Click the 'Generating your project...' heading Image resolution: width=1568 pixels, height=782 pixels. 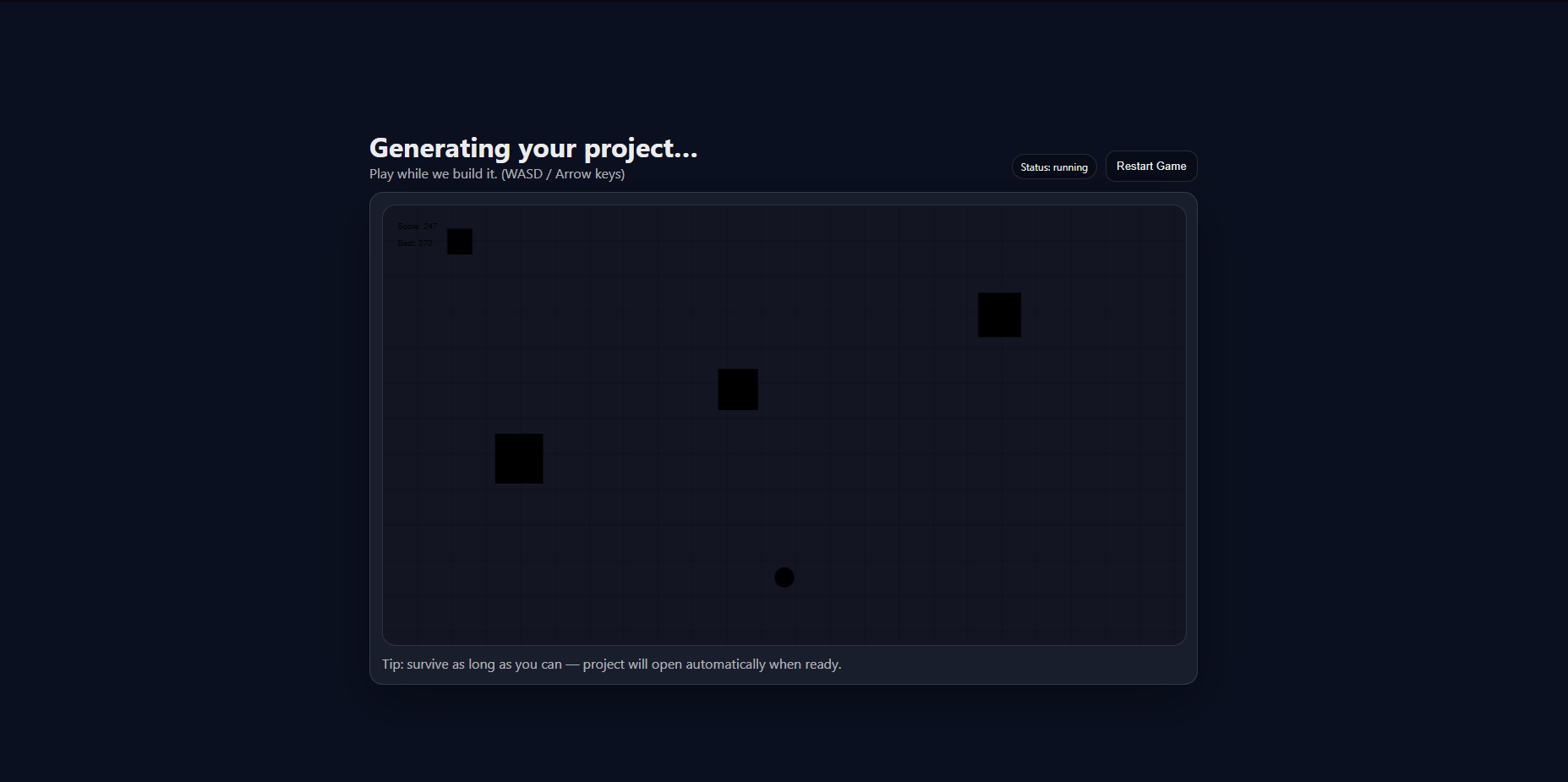(533, 148)
